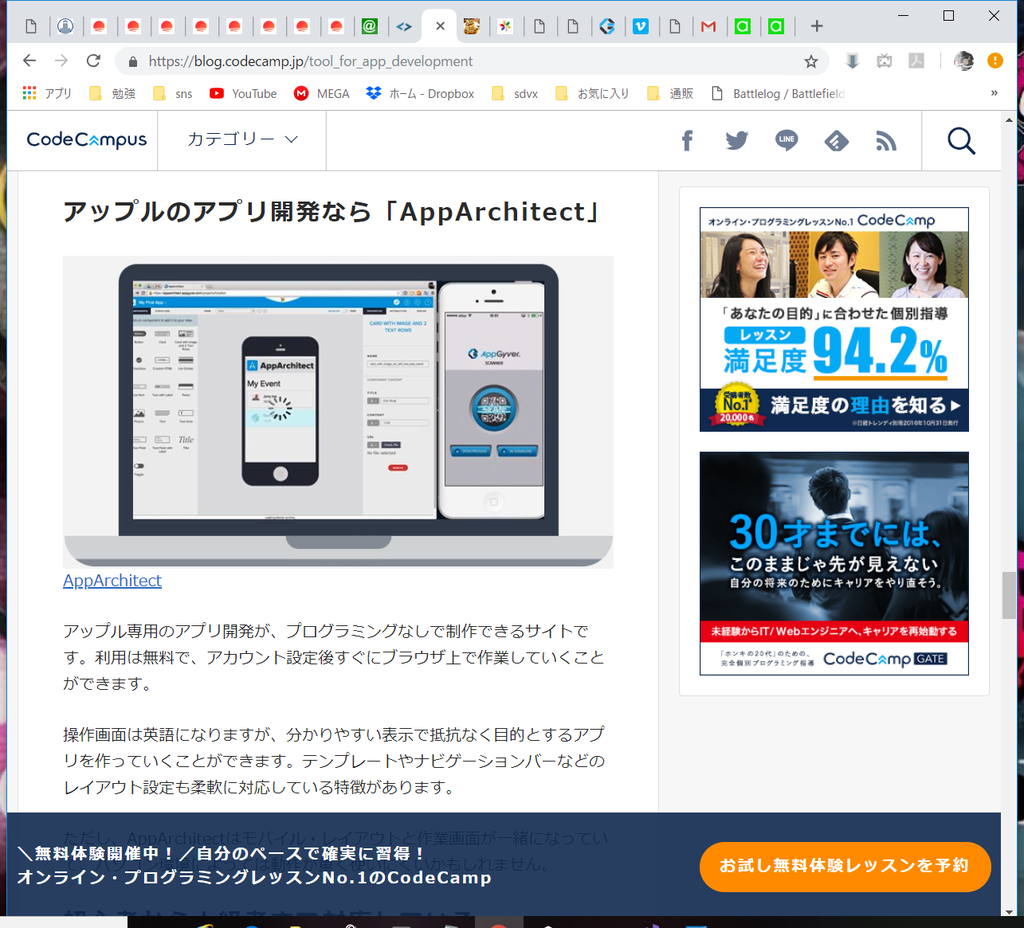Click AppArchitect laptop screenshot image
1024x928 pixels.
[338, 412]
